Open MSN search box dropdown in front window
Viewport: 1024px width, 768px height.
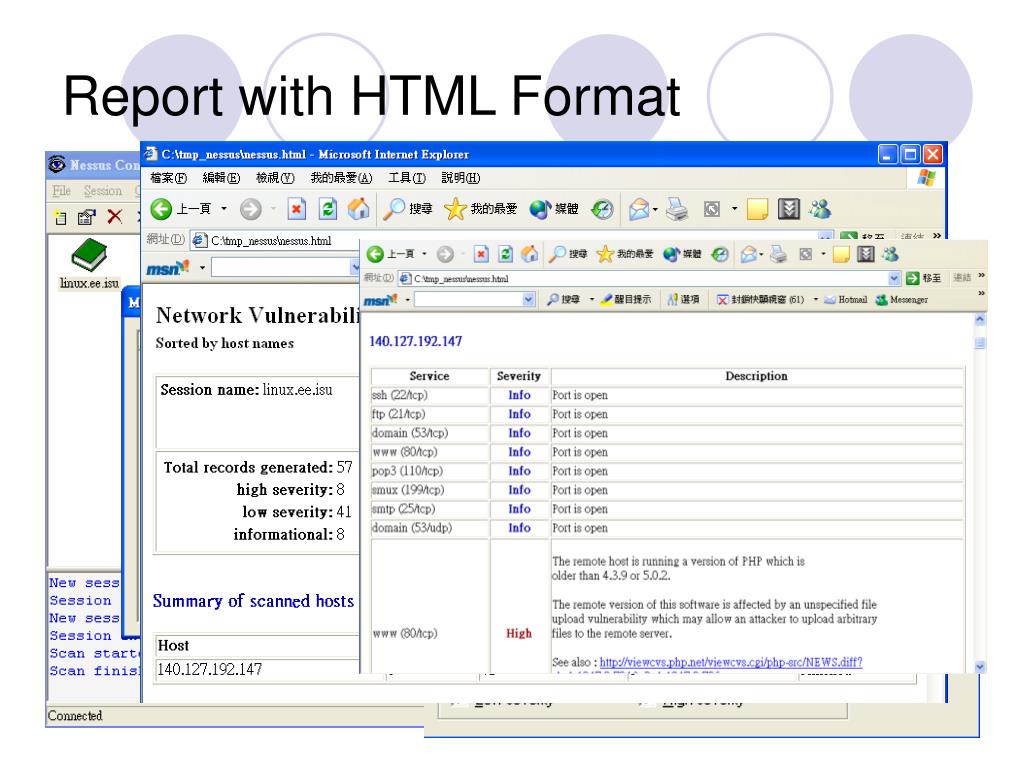(528, 299)
